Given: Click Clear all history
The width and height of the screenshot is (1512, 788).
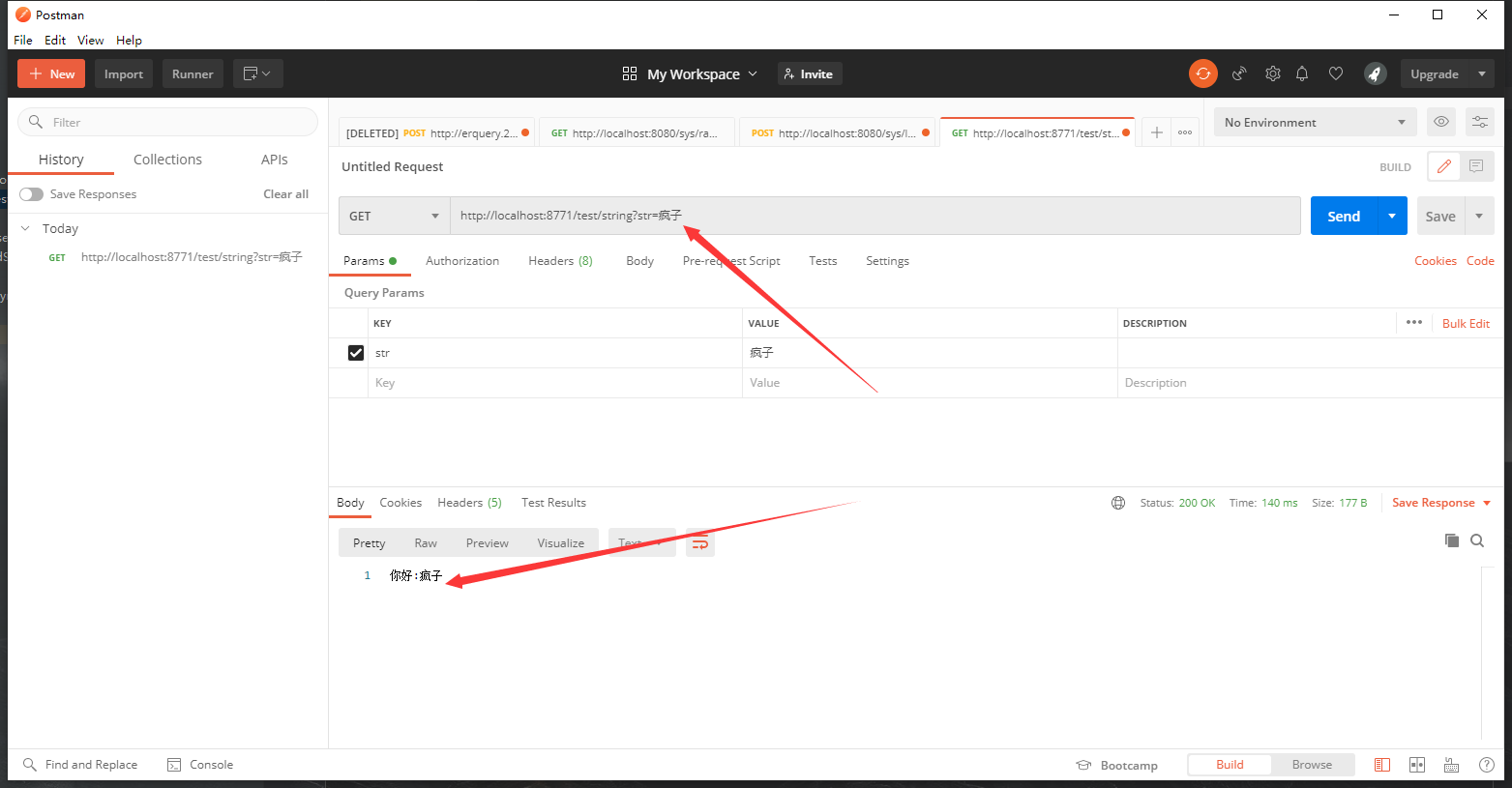Looking at the screenshot, I should tap(285, 194).
